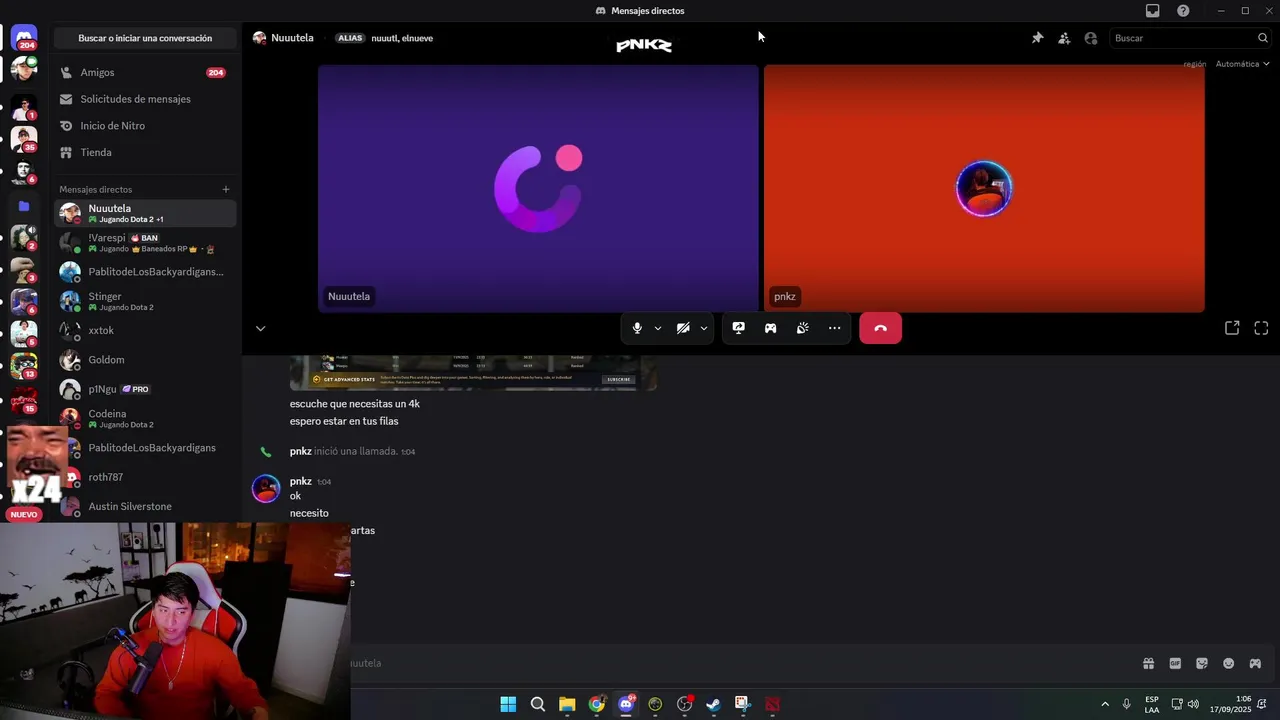Open PablitodeLosBackyardigans... group conversation below !Varespi
Image resolution: width=1280 pixels, height=720 pixels.
145,272
